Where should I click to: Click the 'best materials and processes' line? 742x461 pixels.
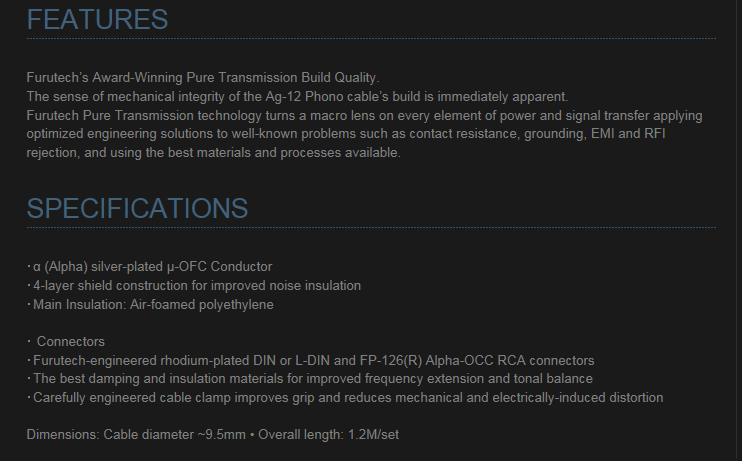[x=213, y=153]
